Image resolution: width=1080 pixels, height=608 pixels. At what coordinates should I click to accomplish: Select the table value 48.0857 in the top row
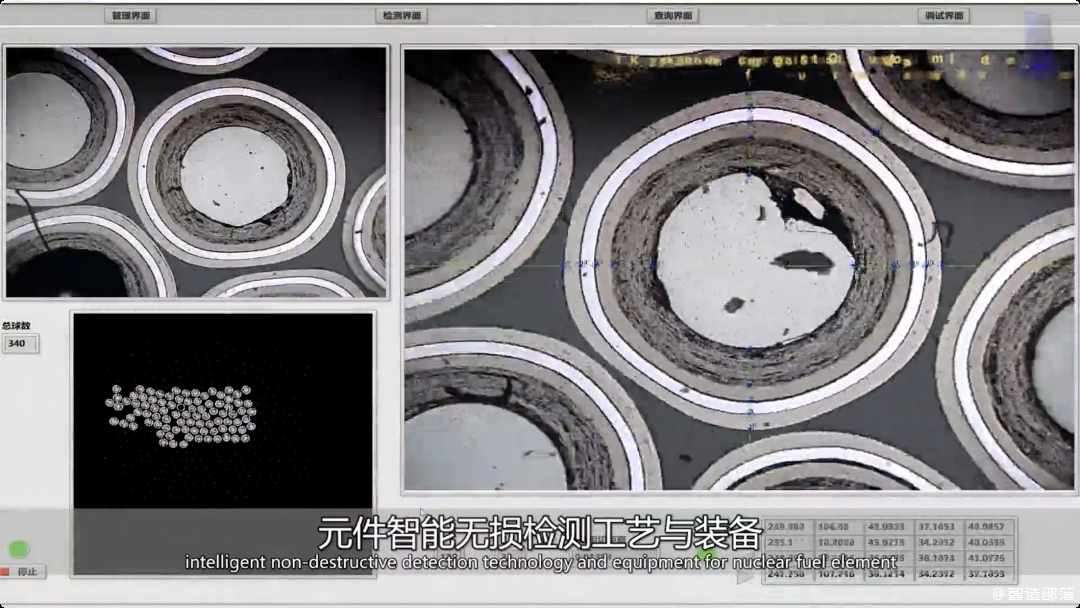tap(984, 526)
